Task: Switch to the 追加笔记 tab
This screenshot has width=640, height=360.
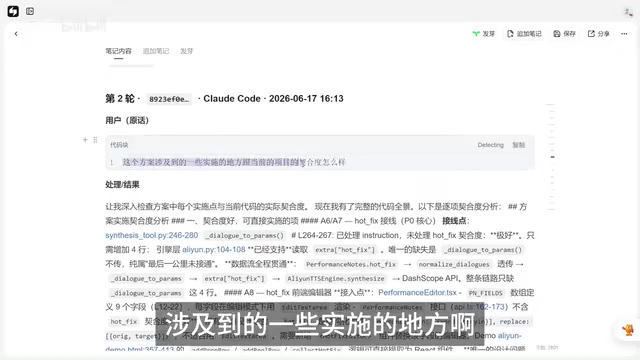Action: [x=156, y=51]
